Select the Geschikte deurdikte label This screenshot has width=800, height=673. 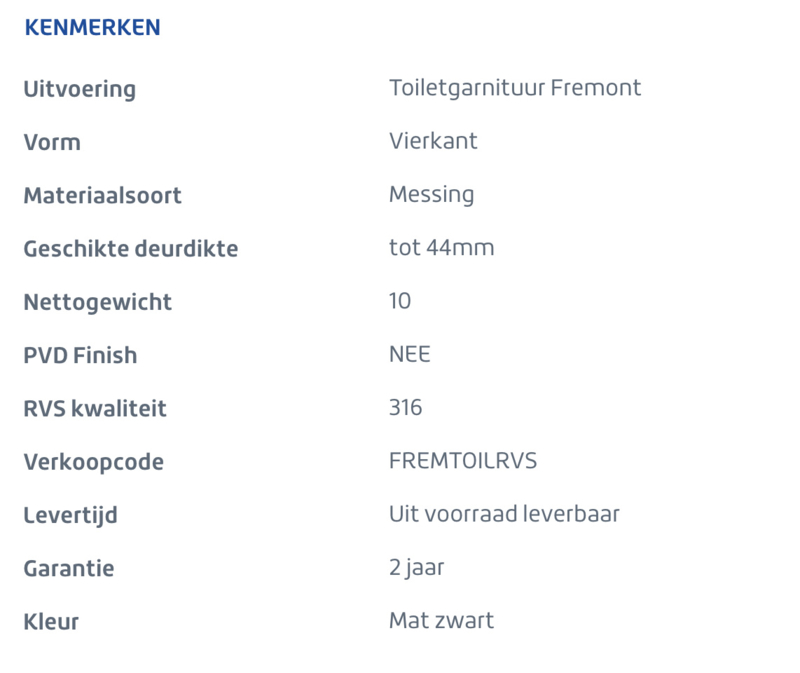point(131,250)
